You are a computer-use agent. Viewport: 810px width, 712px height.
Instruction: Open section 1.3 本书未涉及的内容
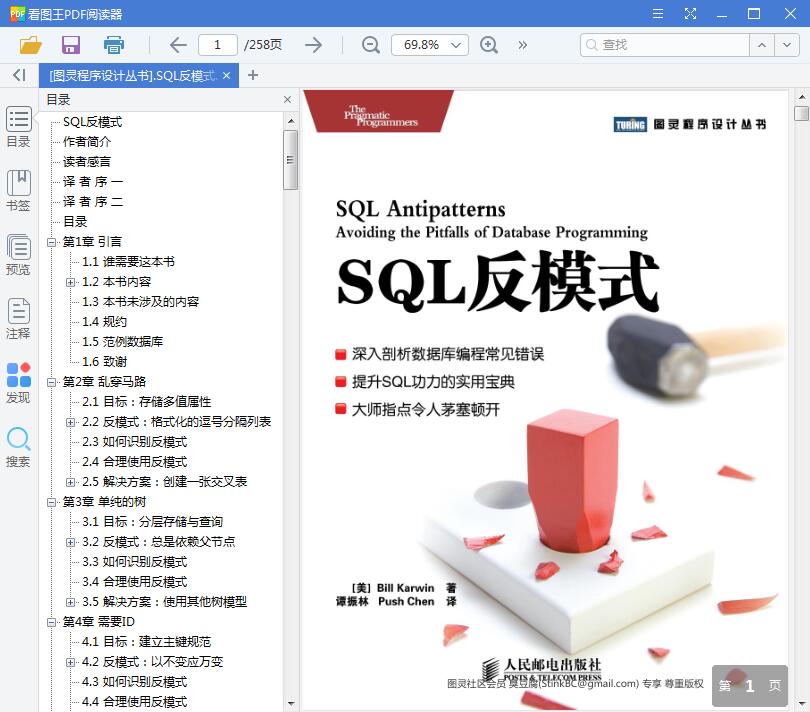click(141, 302)
